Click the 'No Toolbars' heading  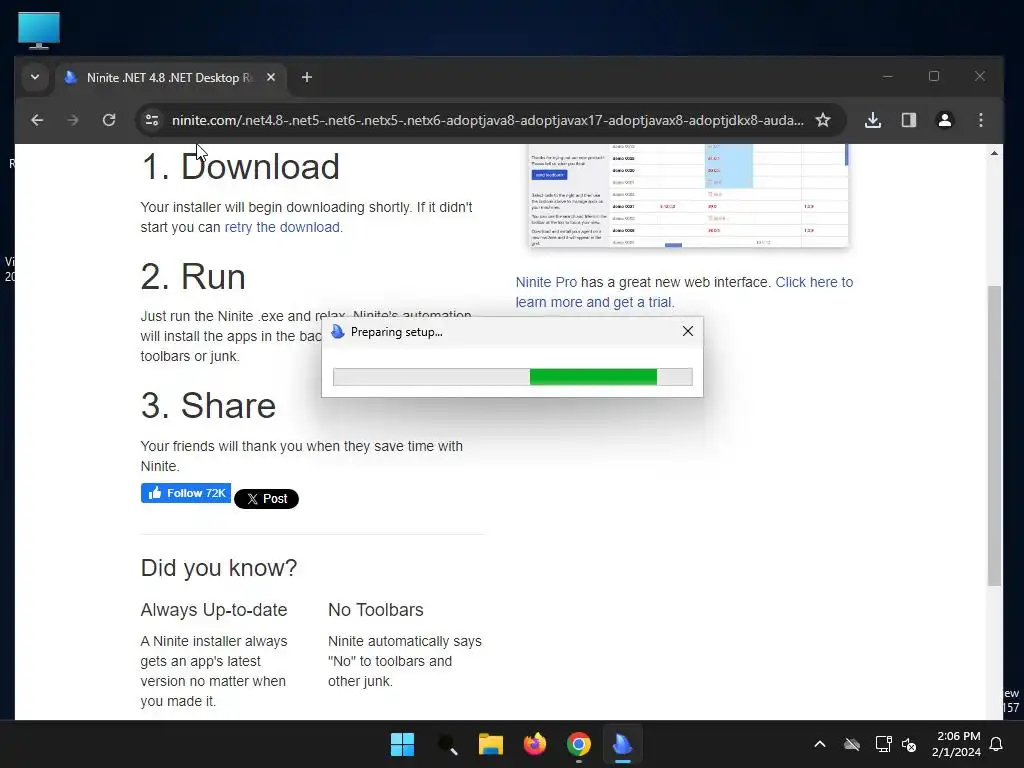pyautogui.click(x=376, y=609)
